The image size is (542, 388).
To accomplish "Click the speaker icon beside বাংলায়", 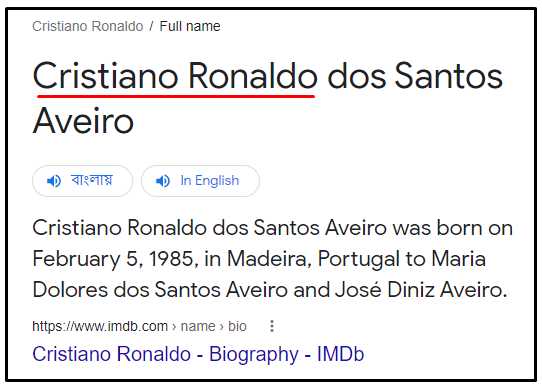I will coord(54,181).
